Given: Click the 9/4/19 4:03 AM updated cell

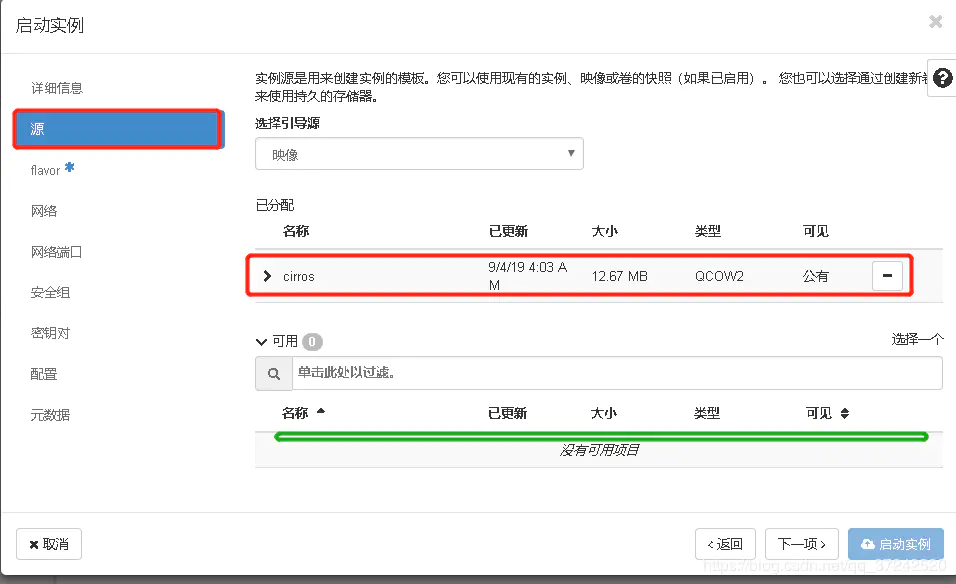Looking at the screenshot, I should [x=527, y=276].
